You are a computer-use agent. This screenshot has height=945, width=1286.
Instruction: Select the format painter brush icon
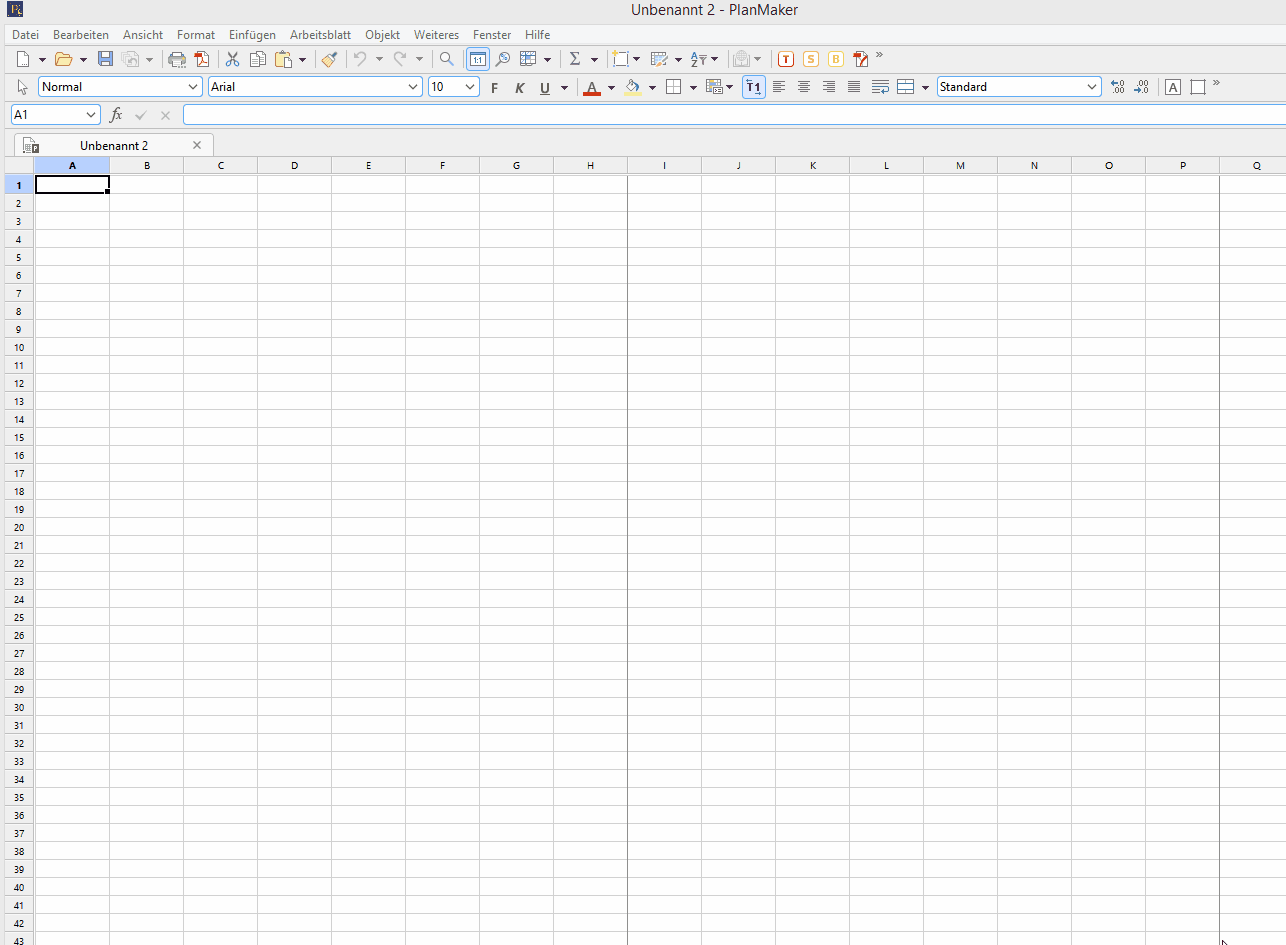coord(329,59)
